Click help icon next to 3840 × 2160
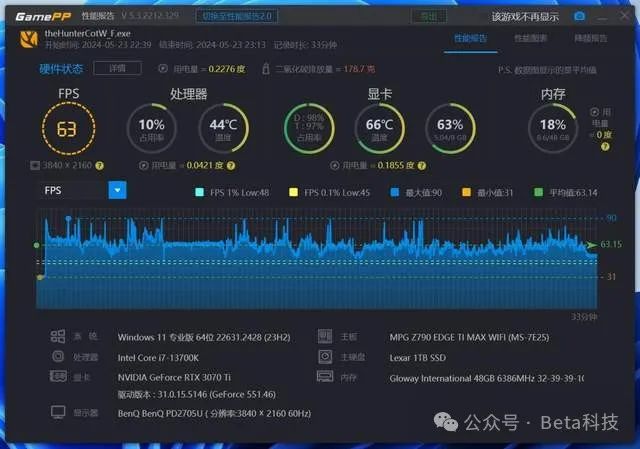The height and width of the screenshot is (449, 640). pyautogui.click(x=100, y=166)
